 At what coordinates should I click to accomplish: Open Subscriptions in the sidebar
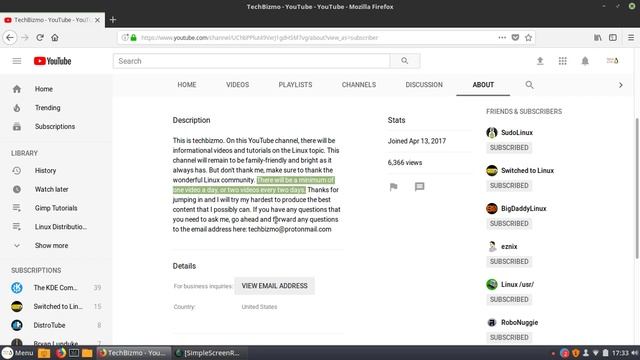pyautogui.click(x=56, y=127)
